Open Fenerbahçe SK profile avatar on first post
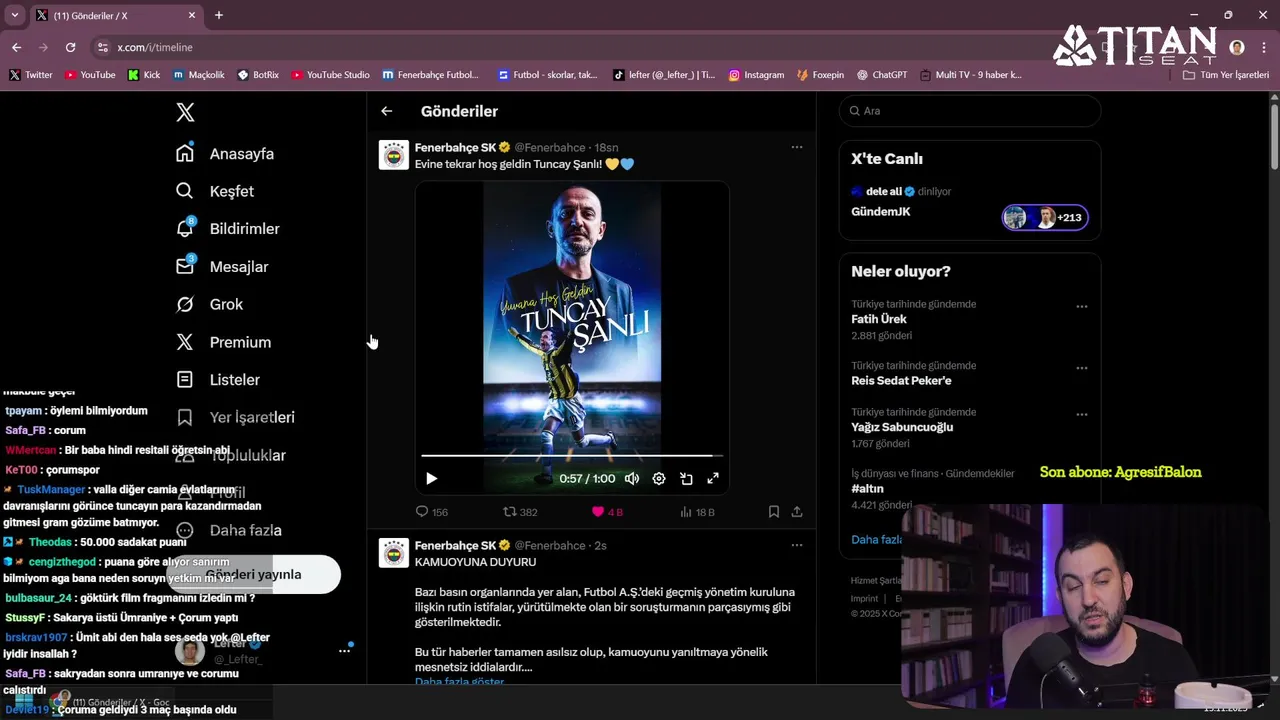 coord(394,154)
